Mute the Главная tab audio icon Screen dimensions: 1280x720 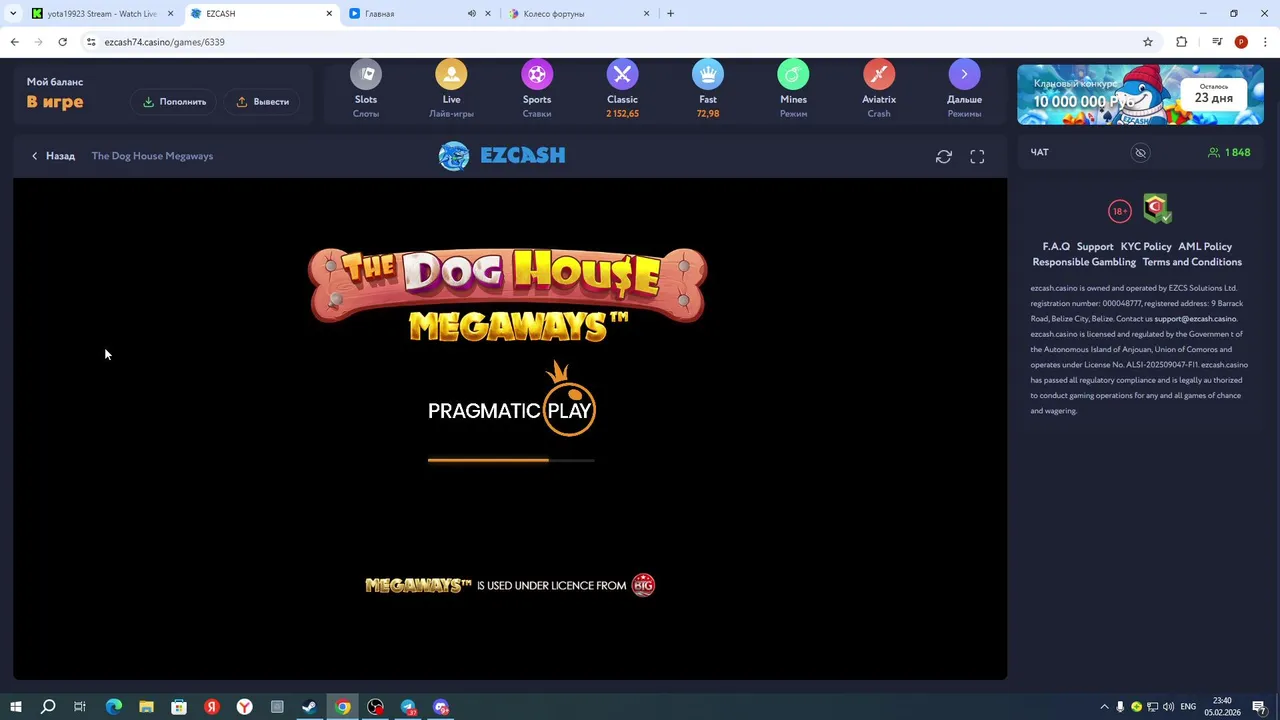(471, 14)
